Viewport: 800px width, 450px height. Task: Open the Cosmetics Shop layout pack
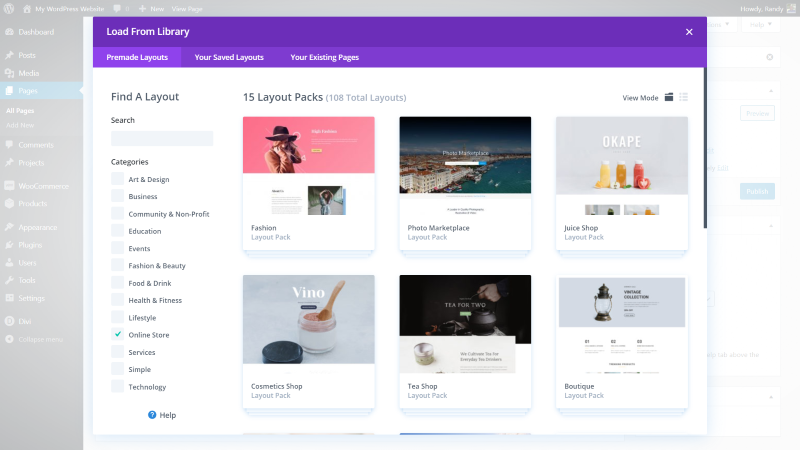tap(309, 341)
